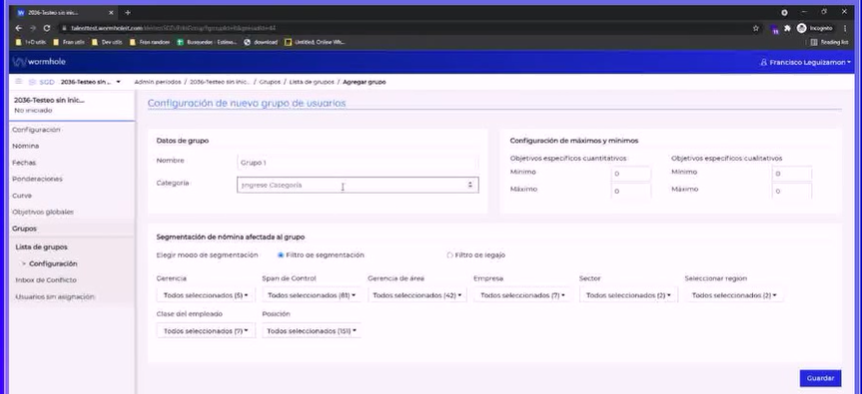Open Chrome three-dot menu
Image resolution: width=862 pixels, height=394 pixels.
pos(845,28)
